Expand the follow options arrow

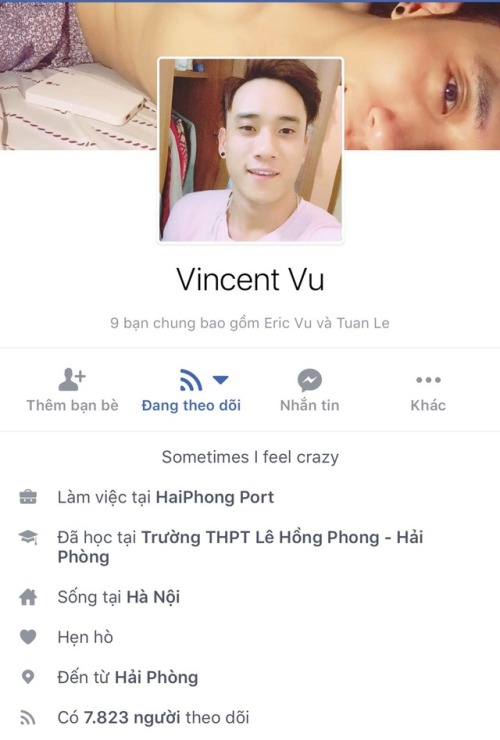tap(220, 379)
